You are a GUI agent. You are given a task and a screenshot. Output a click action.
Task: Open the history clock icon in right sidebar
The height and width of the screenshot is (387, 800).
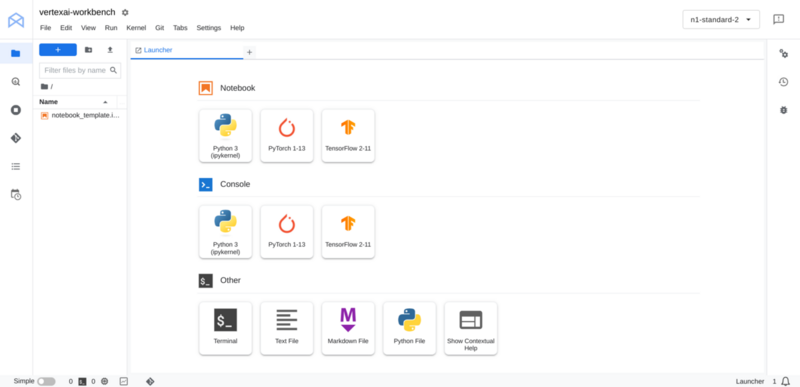tap(784, 82)
